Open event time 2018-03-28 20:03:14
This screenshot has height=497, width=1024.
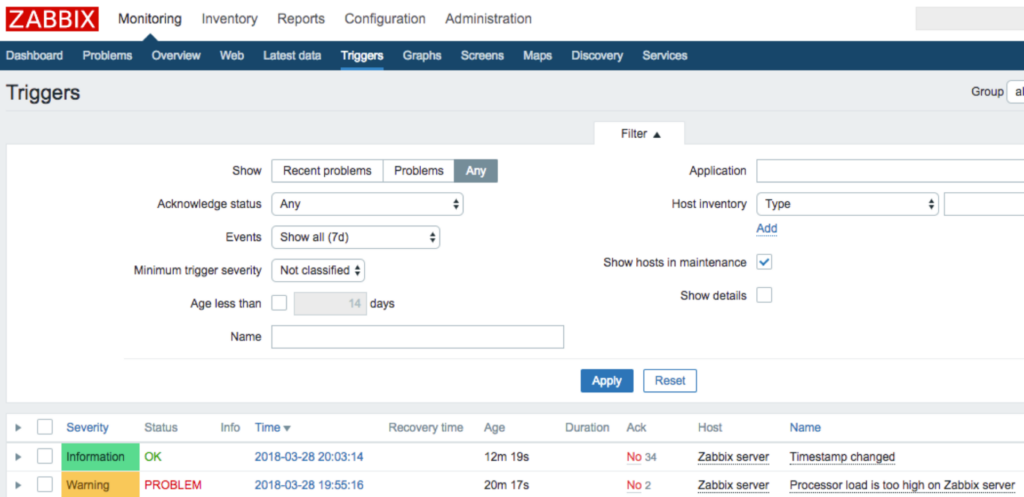pyautogui.click(x=309, y=457)
